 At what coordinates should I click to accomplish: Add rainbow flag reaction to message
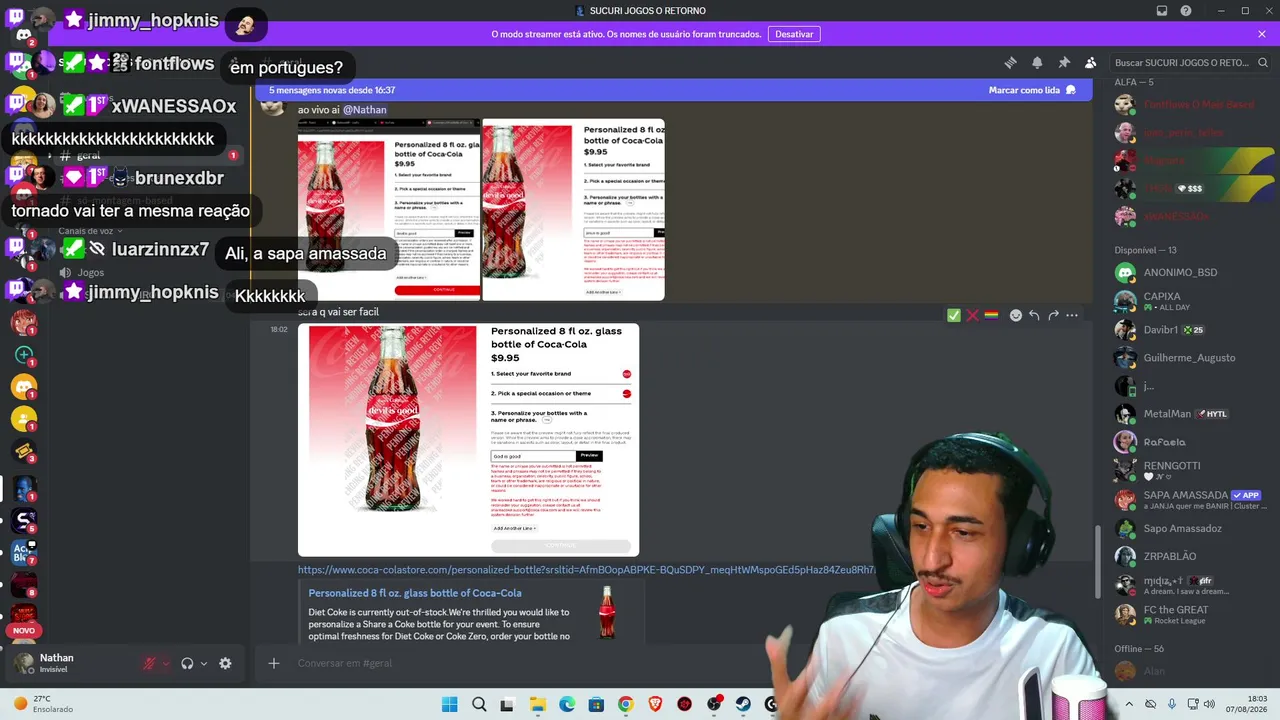click(991, 315)
